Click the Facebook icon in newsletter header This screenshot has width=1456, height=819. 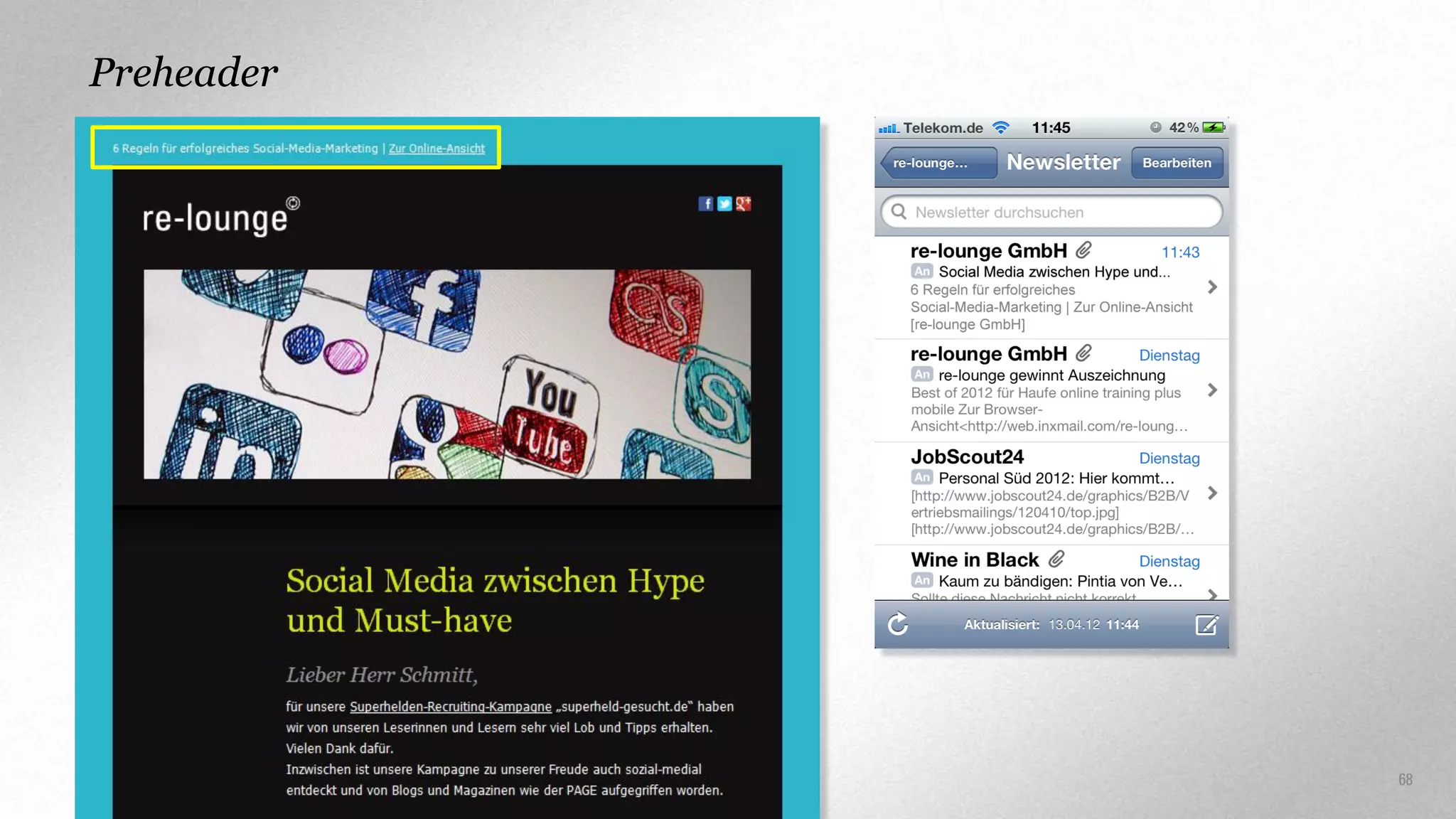point(705,204)
